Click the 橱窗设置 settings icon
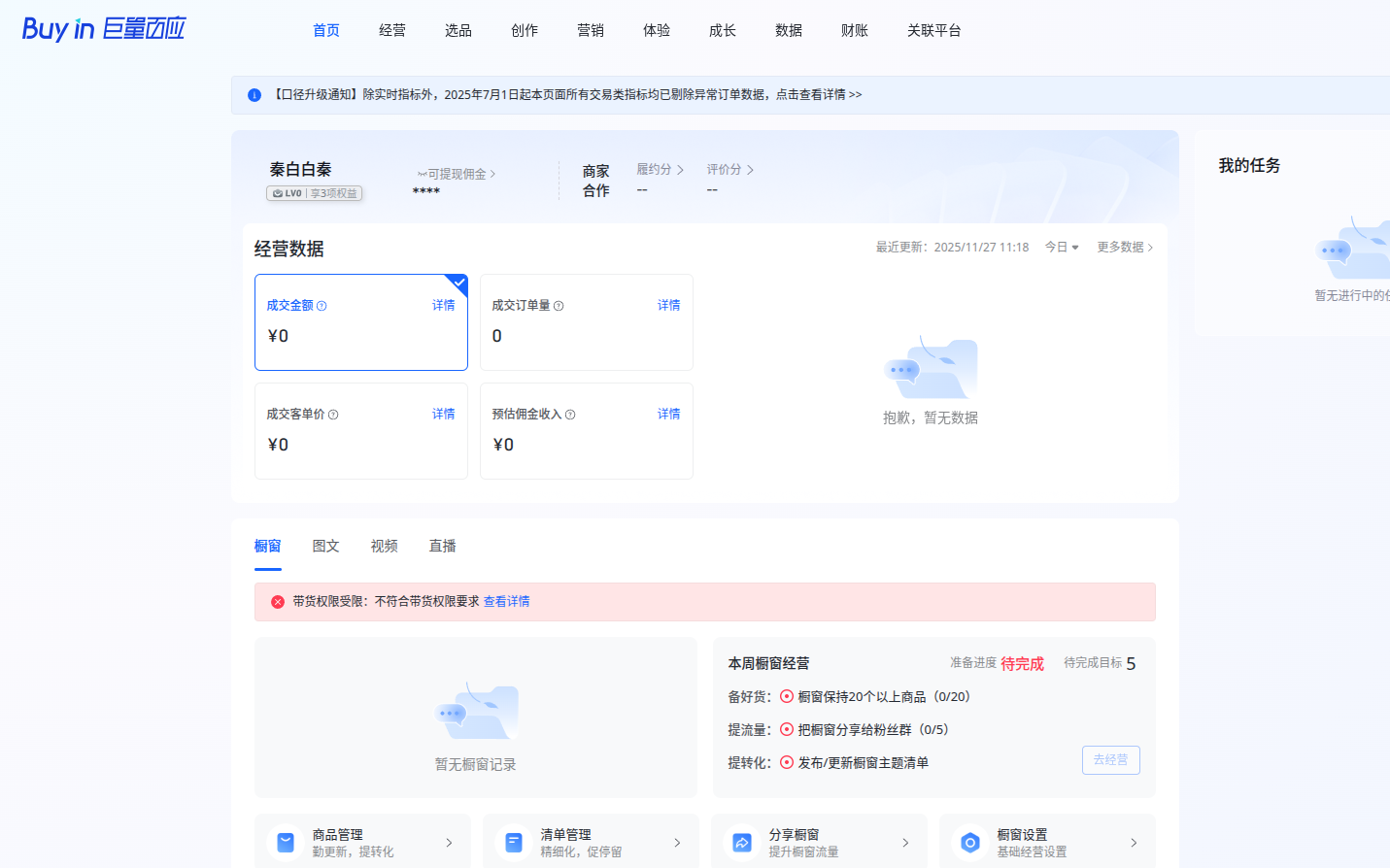The height and width of the screenshot is (868, 1390). pos(969,842)
